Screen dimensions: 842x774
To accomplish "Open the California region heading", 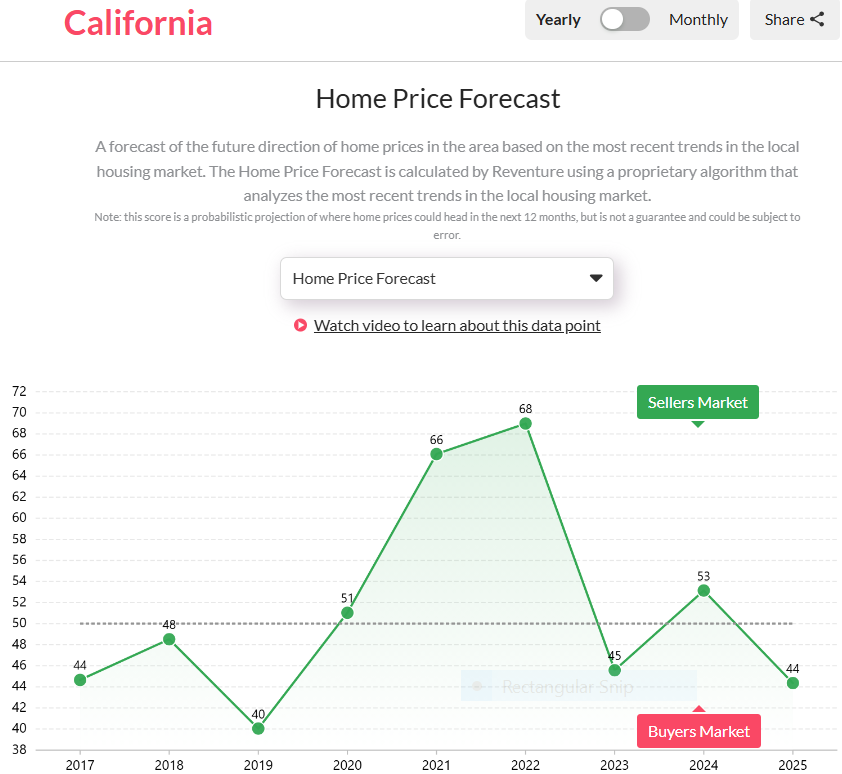I will 137,23.
